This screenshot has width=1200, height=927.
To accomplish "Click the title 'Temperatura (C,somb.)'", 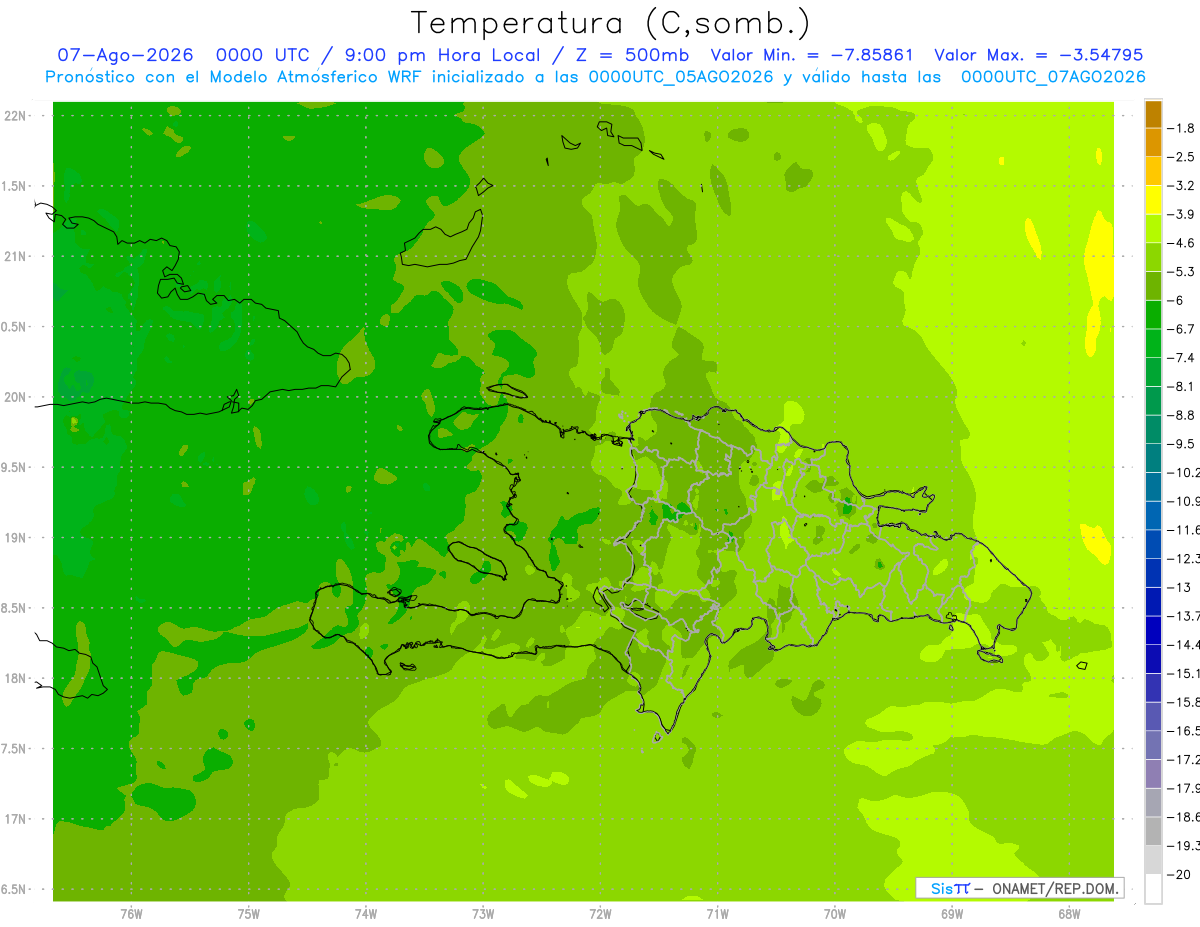I will click(x=611, y=23).
